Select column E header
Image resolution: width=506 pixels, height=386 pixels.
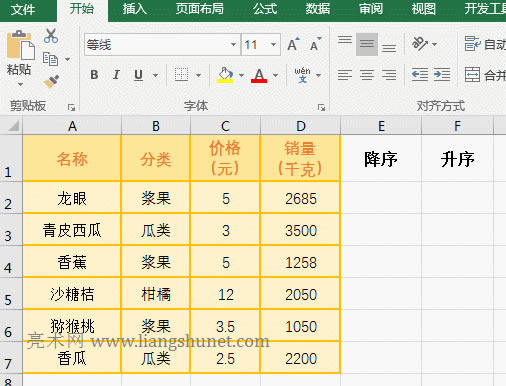[381, 126]
